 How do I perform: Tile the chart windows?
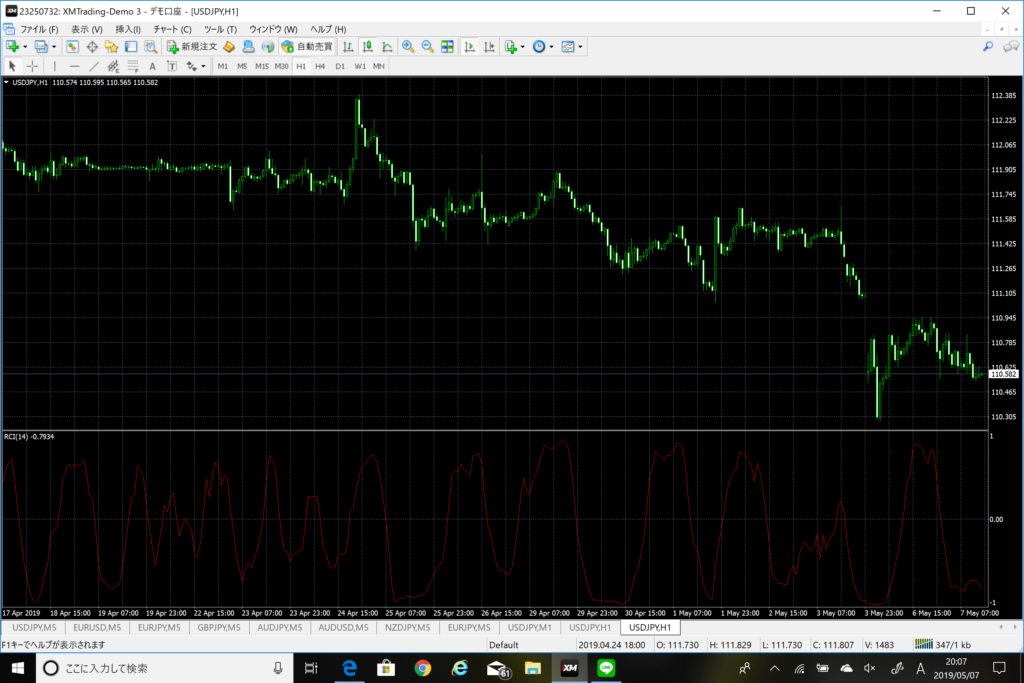click(447, 46)
